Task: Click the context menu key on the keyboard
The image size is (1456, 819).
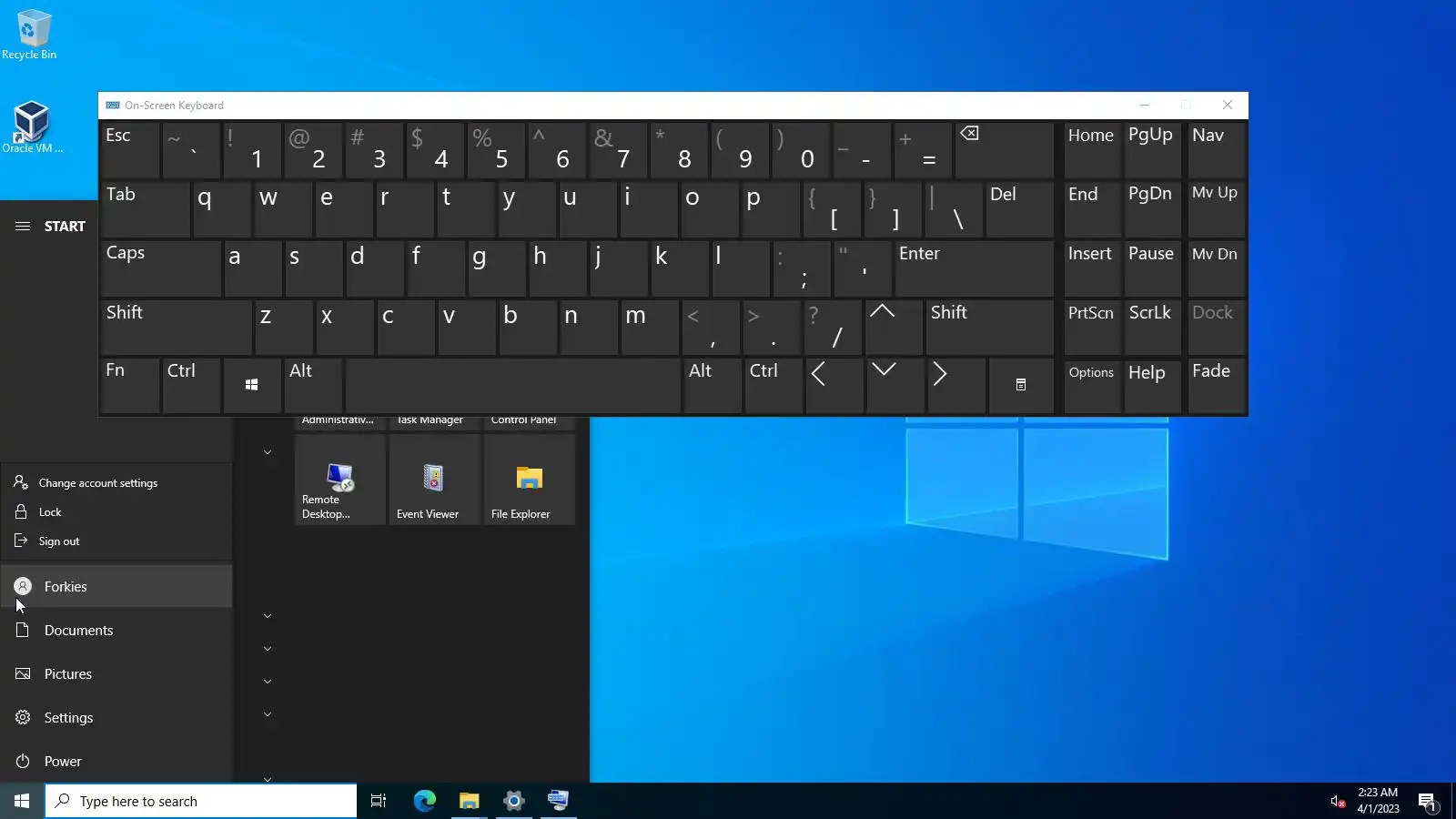Action: click(x=1020, y=385)
